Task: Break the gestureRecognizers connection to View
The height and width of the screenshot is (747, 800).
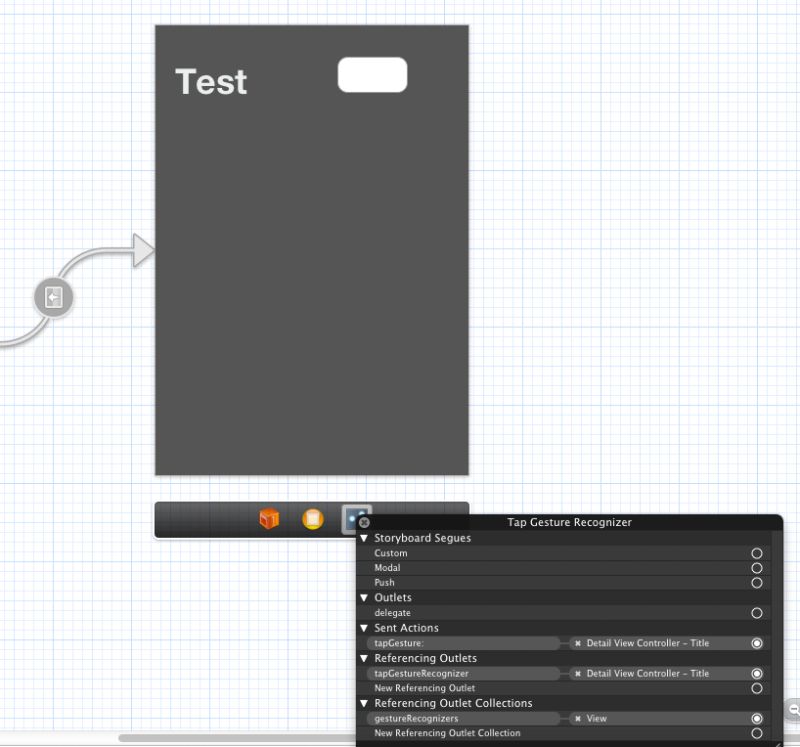Action: (x=578, y=718)
